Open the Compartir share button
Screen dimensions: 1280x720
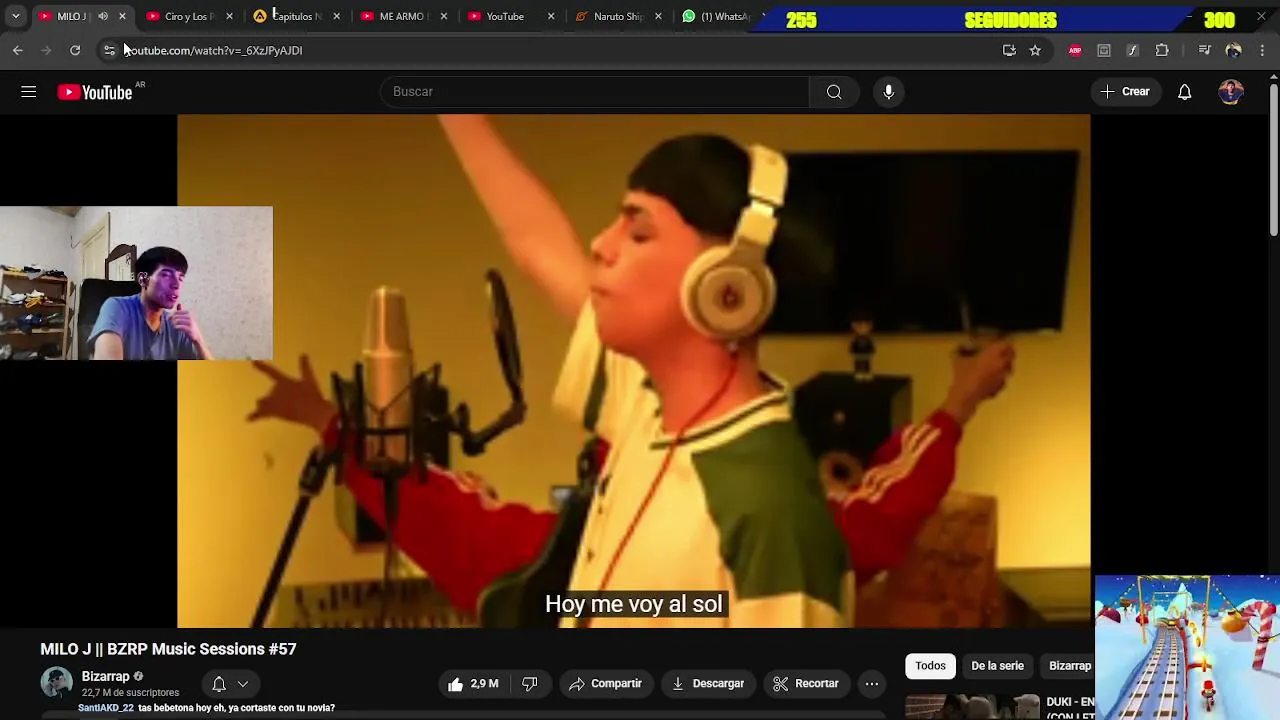[605, 684]
